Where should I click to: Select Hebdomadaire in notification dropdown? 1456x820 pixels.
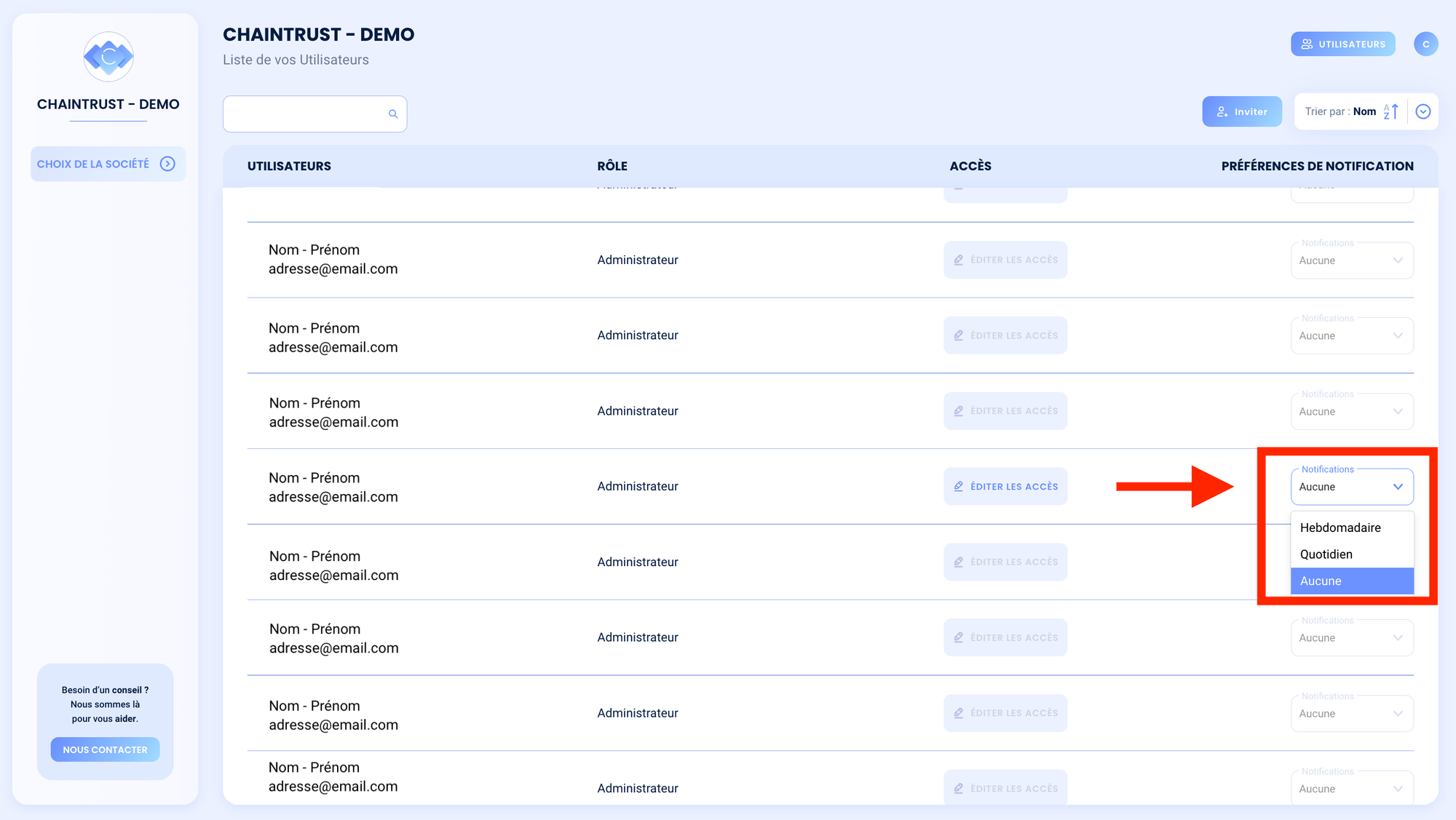1352,528
